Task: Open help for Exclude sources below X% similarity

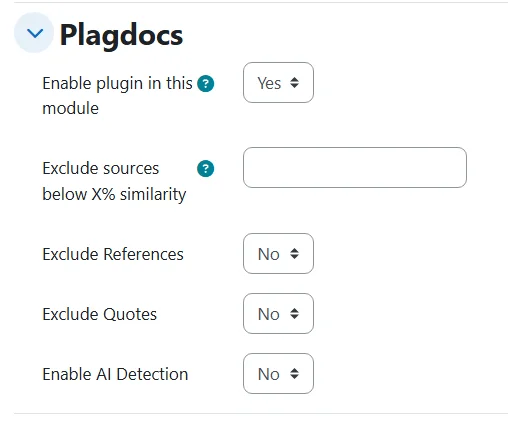Action: 206,168
